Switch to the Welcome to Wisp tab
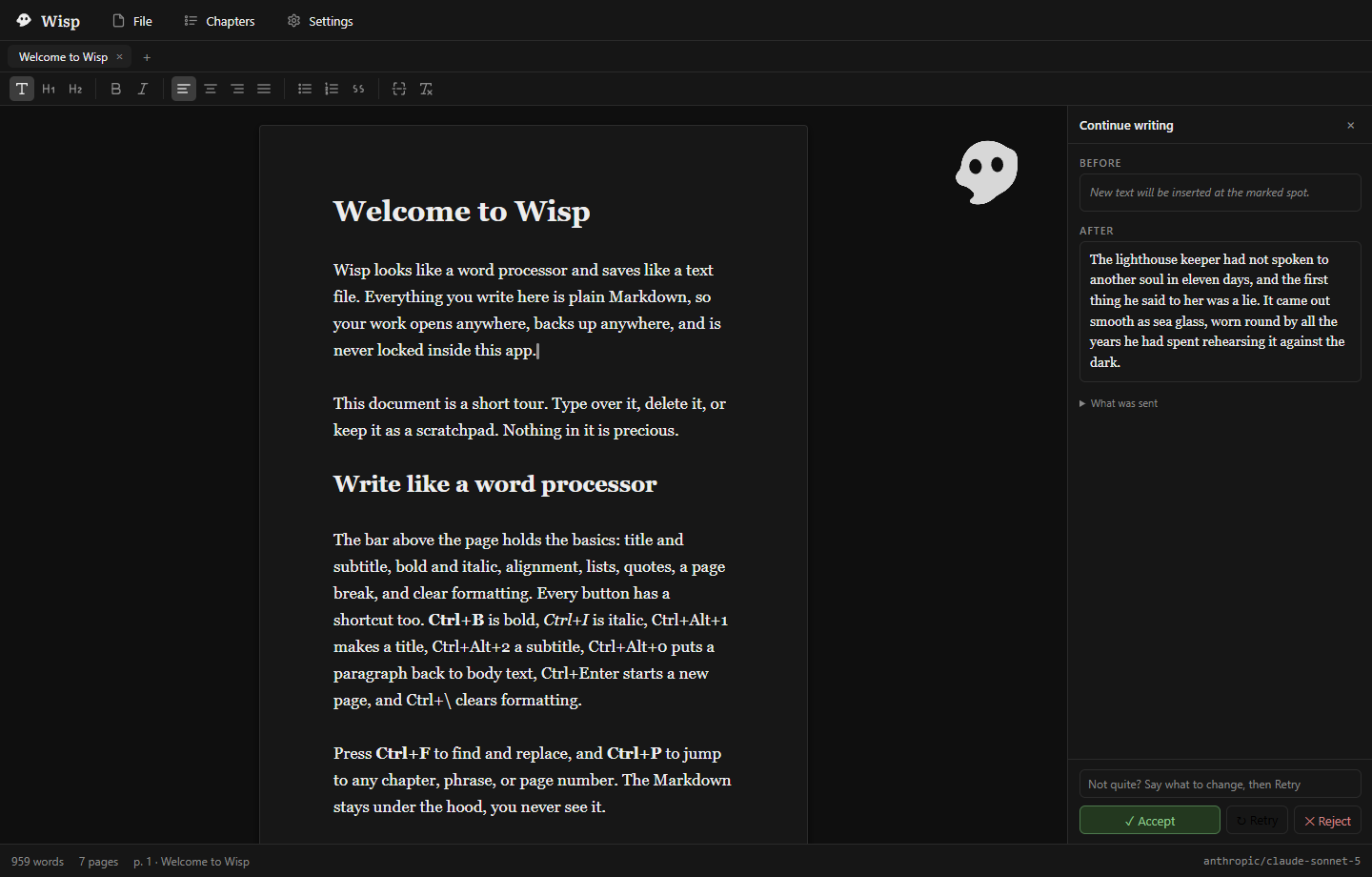Image resolution: width=1372 pixels, height=877 pixels. [x=63, y=57]
